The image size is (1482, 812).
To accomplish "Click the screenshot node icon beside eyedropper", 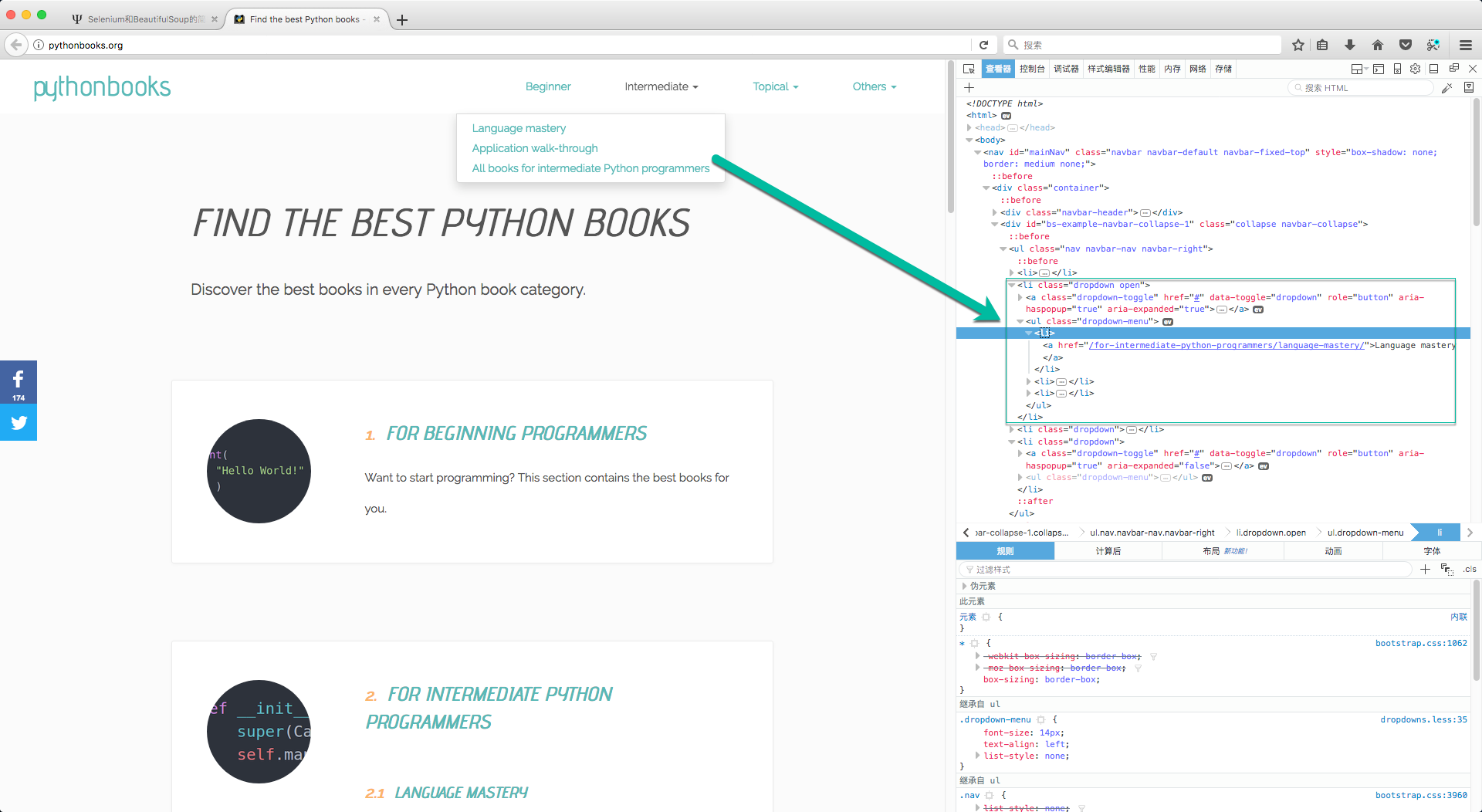I will 1469,88.
